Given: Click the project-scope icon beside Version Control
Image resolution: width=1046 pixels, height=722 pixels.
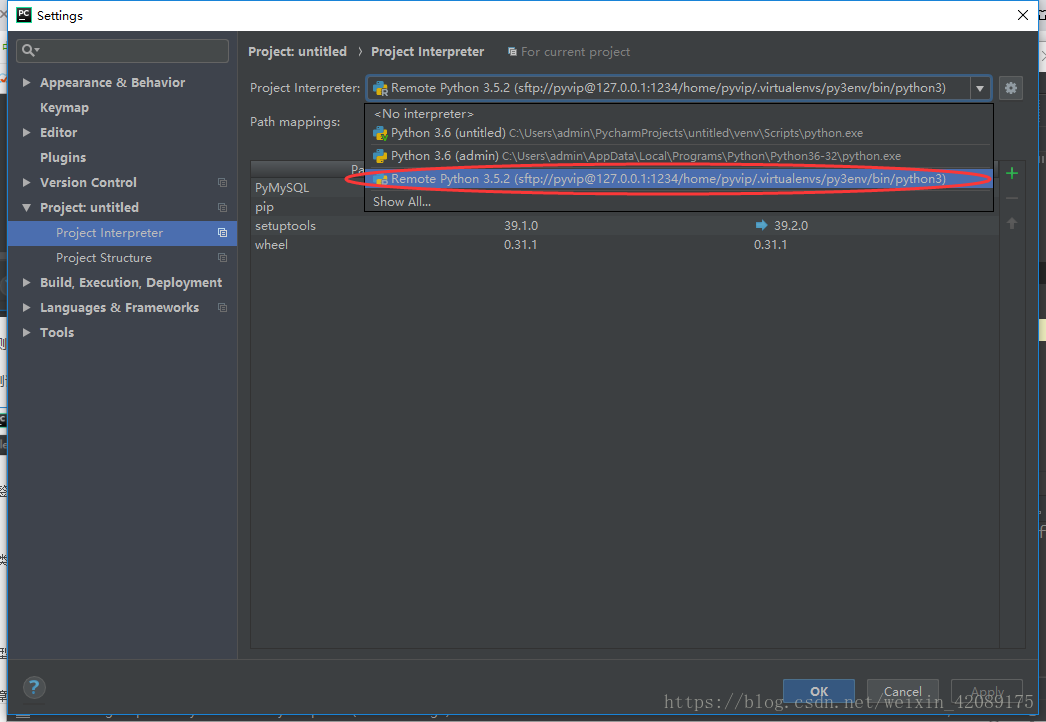Looking at the screenshot, I should (222, 182).
